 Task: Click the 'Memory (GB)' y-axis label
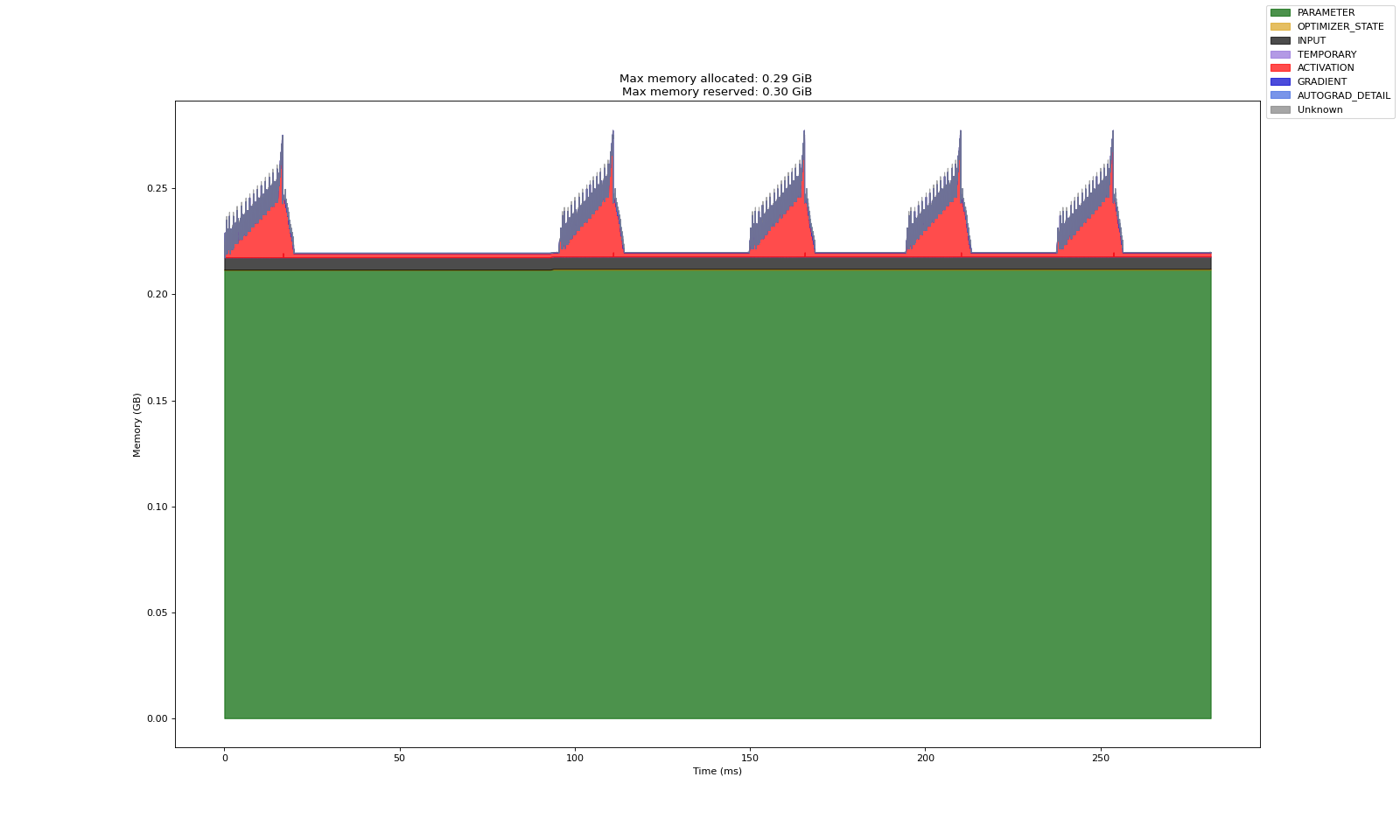point(137,424)
